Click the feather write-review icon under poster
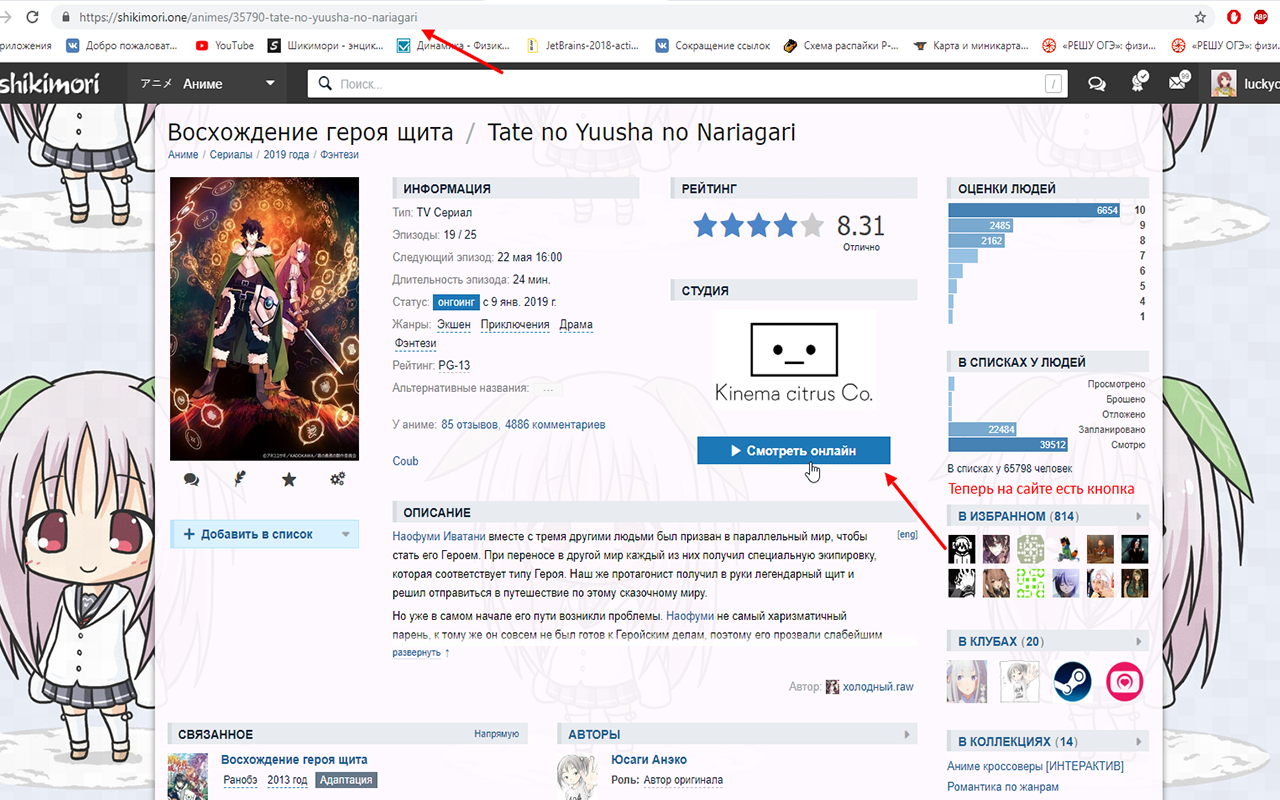 (240, 480)
